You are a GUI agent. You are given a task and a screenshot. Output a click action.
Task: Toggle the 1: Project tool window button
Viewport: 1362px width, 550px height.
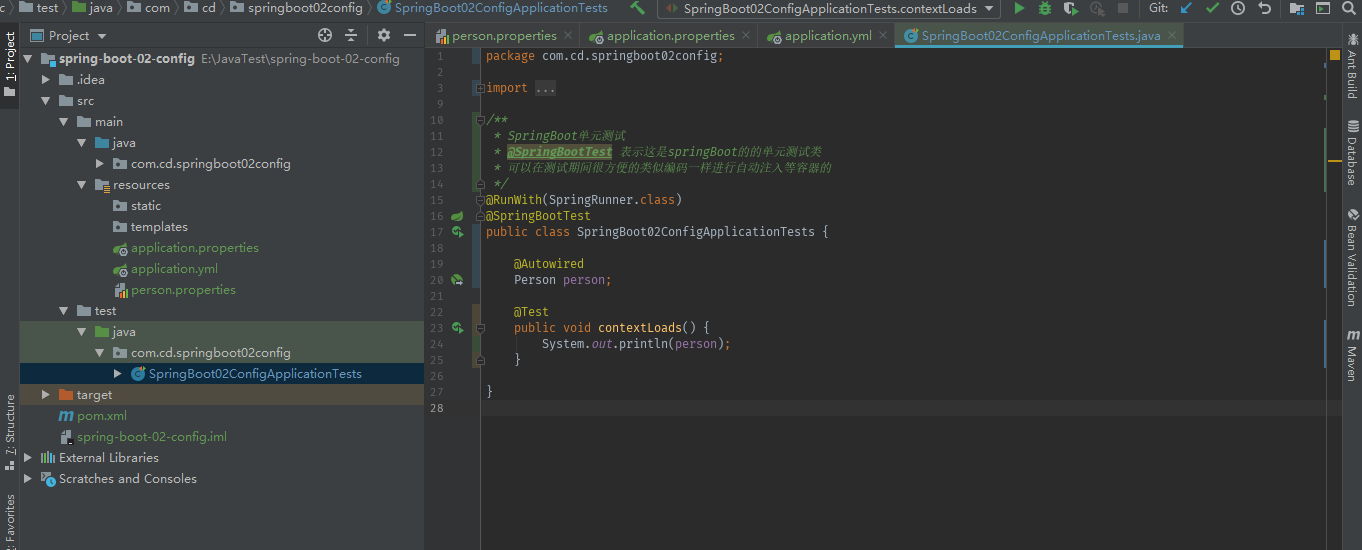10,65
